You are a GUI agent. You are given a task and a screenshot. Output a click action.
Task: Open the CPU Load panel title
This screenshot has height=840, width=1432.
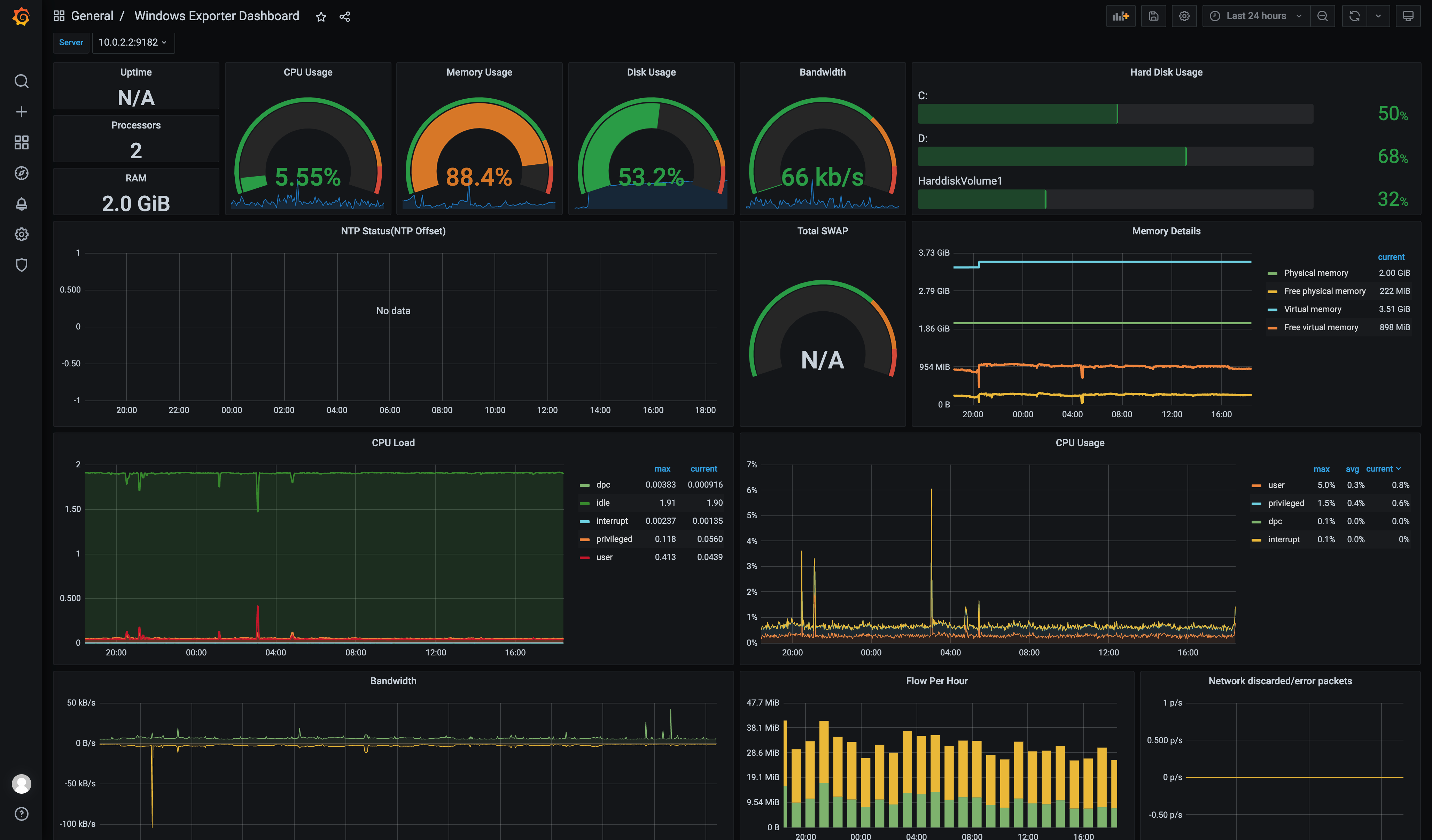(x=393, y=443)
